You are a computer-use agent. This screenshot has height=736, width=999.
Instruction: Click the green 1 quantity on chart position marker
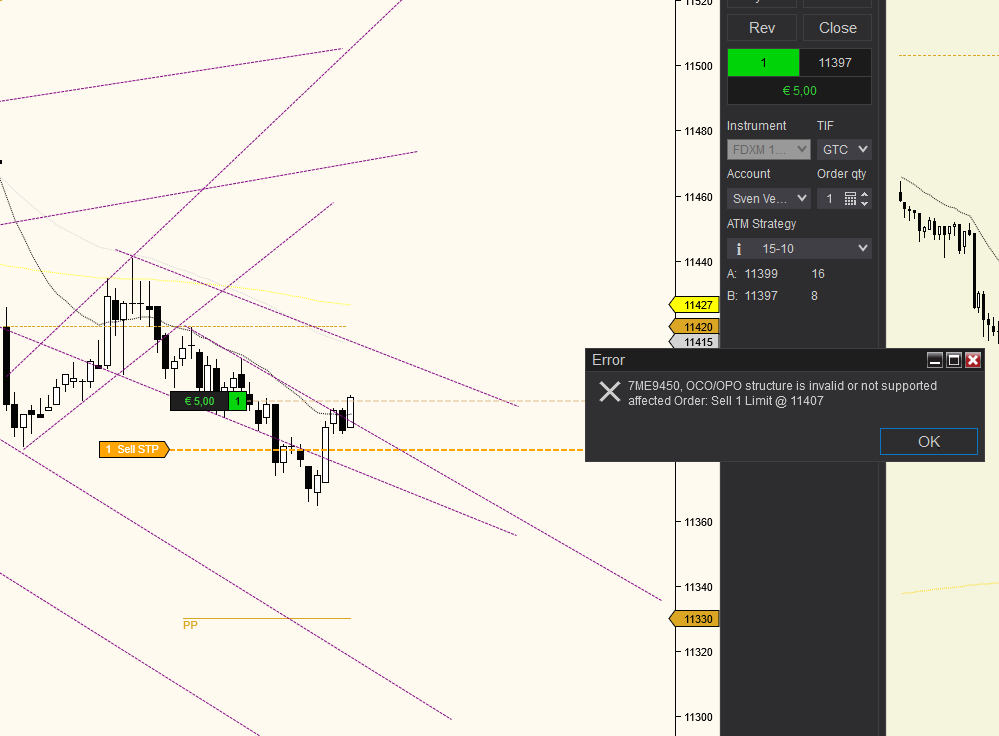(x=238, y=401)
